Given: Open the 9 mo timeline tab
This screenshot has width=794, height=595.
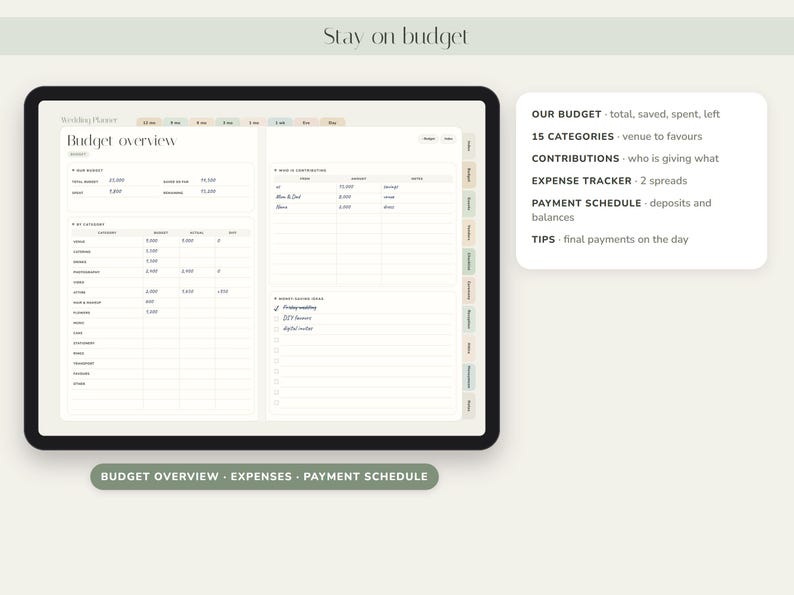Looking at the screenshot, I should click(175, 123).
